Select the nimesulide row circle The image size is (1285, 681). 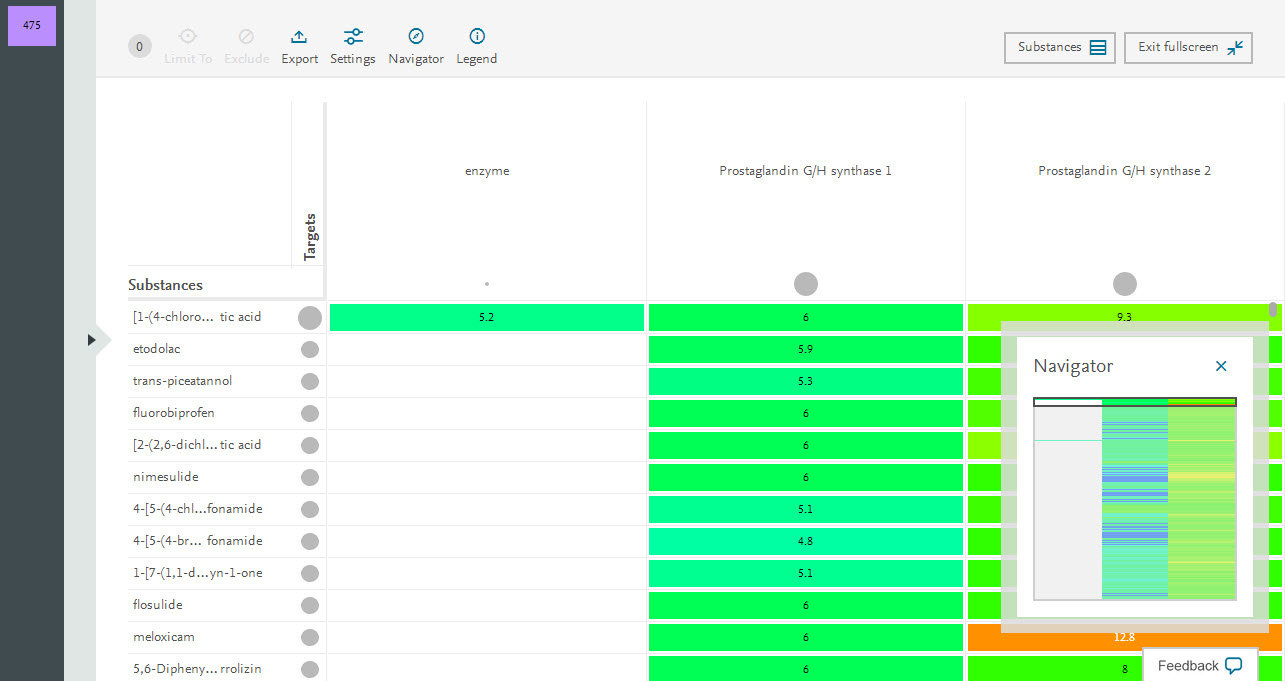pyautogui.click(x=310, y=478)
